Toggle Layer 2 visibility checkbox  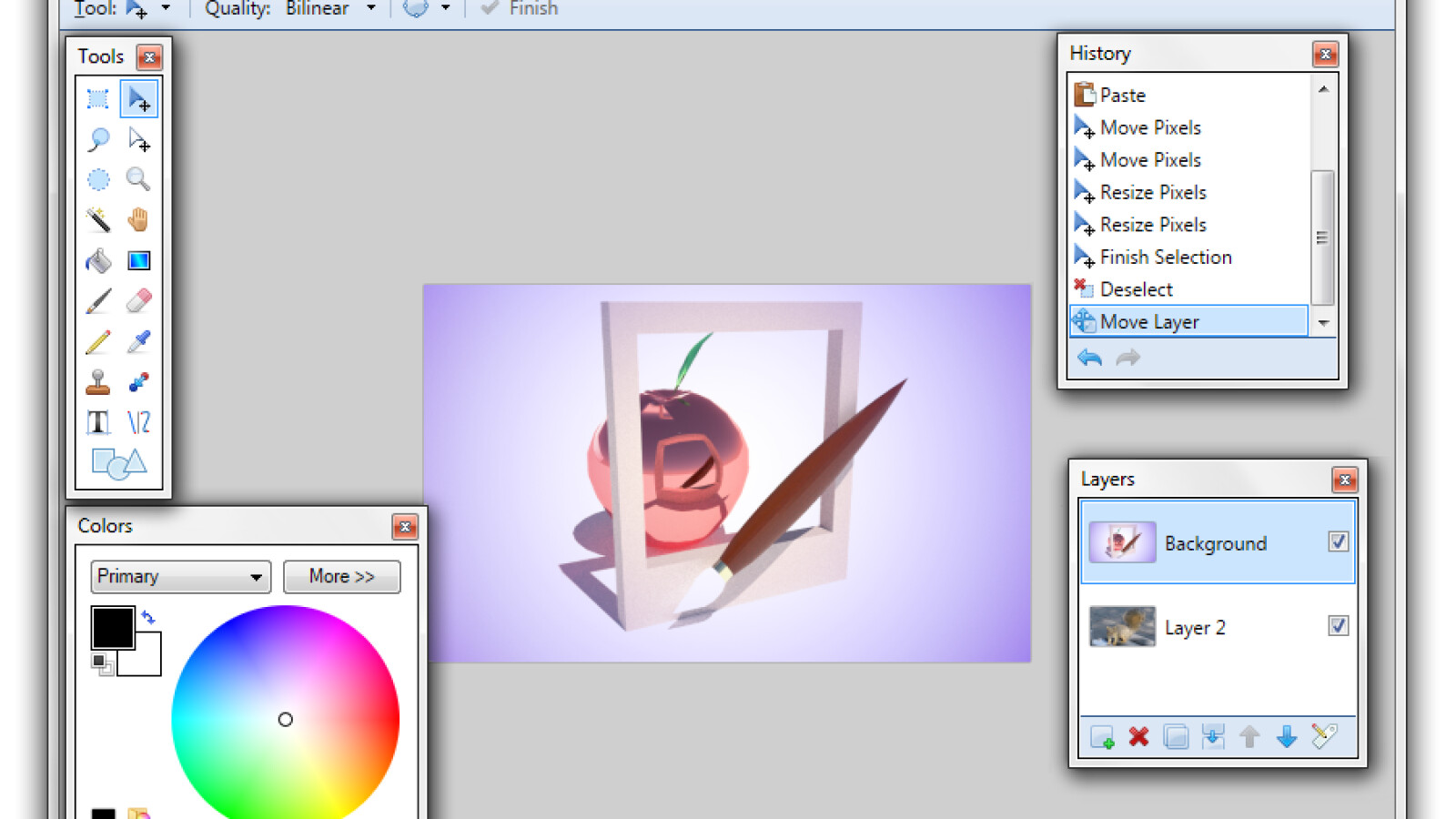pyautogui.click(x=1338, y=626)
